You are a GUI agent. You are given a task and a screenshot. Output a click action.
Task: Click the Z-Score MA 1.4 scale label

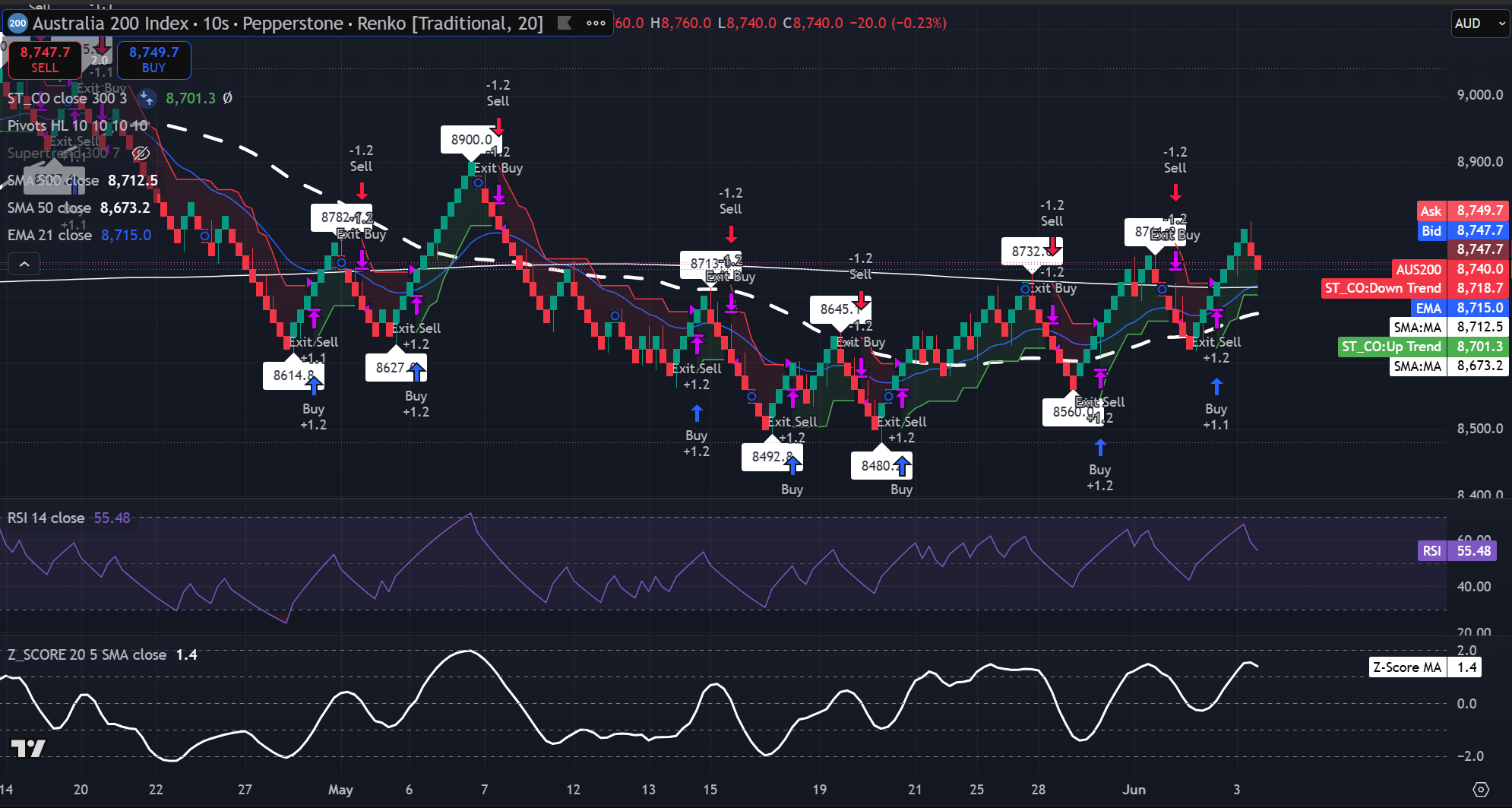[1425, 667]
